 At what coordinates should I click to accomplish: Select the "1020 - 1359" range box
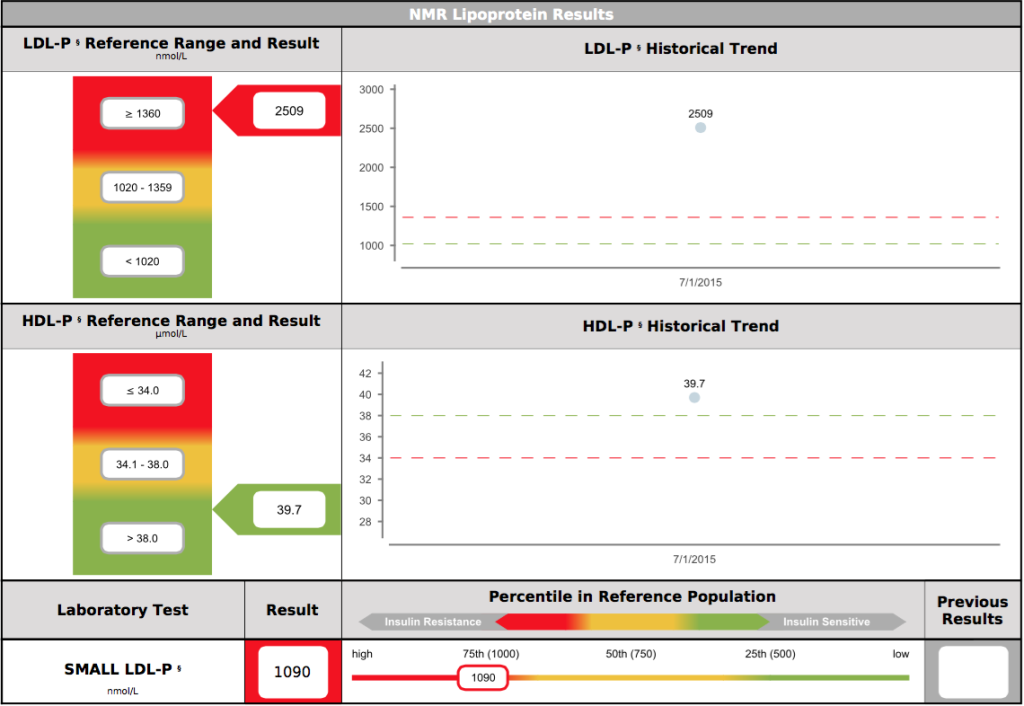142,187
